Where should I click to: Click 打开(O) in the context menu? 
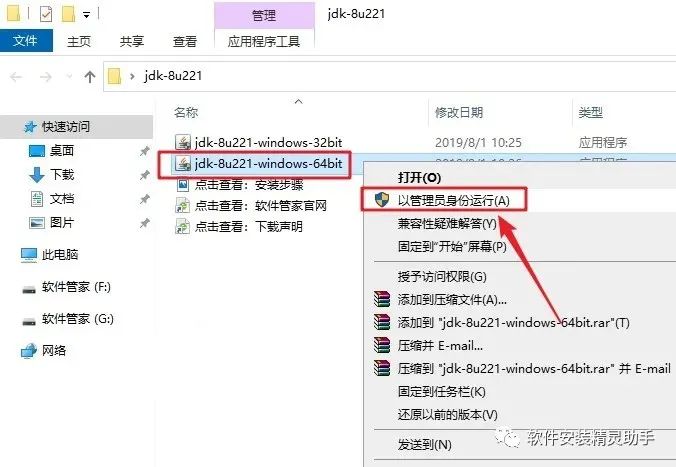(419, 177)
